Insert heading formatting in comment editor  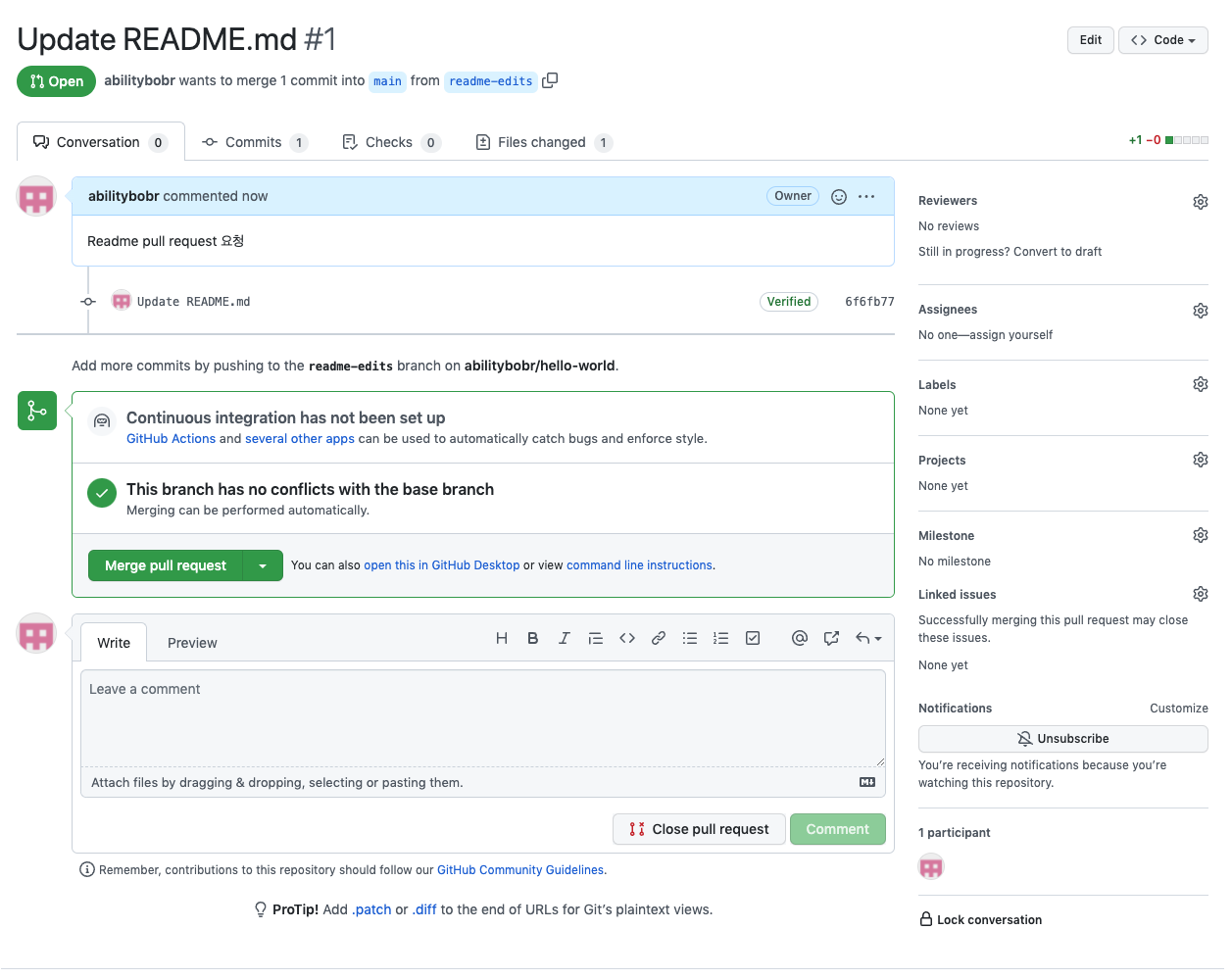pos(502,638)
